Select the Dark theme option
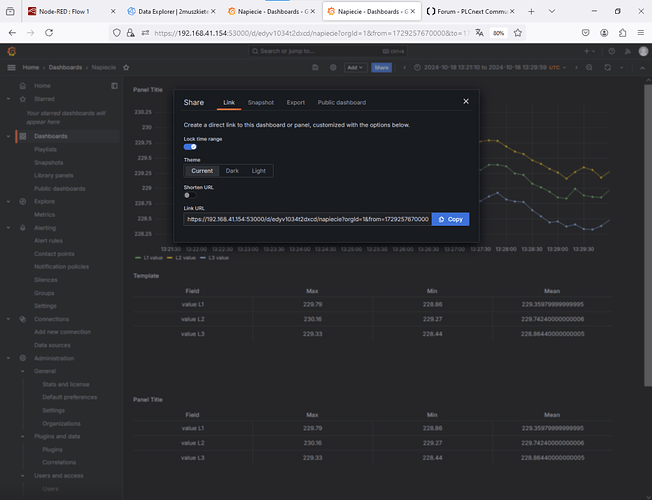Image resolution: width=652 pixels, height=500 pixels. (232, 171)
